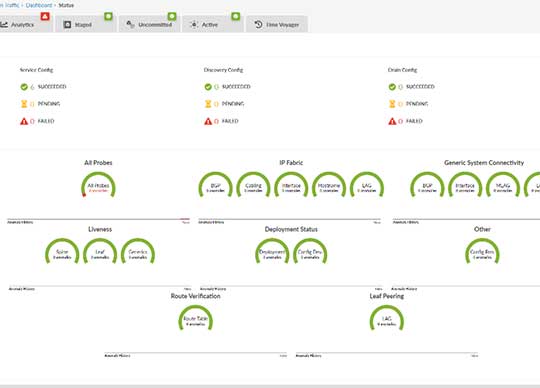
Task: Click the Liveness section title
Action: point(100,229)
